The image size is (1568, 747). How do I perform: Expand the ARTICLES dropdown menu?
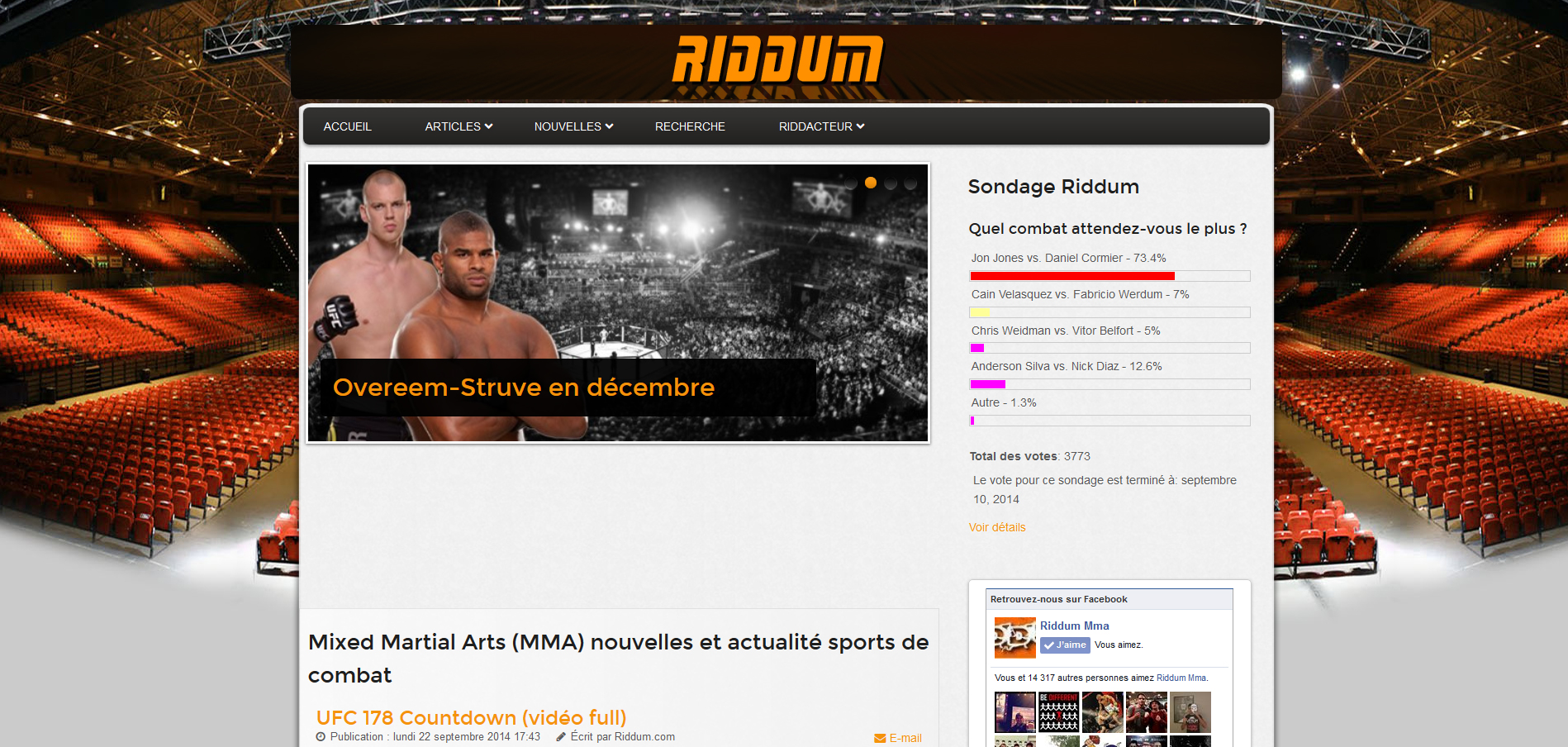click(x=459, y=126)
